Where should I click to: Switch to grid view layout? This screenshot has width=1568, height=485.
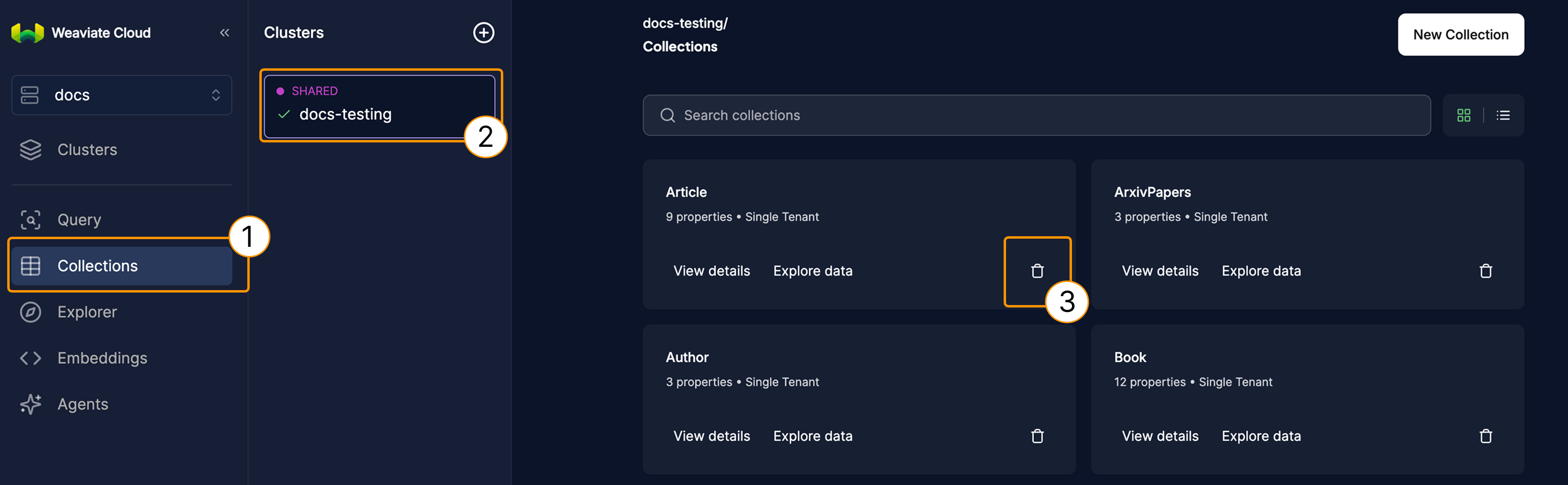[x=1463, y=115]
